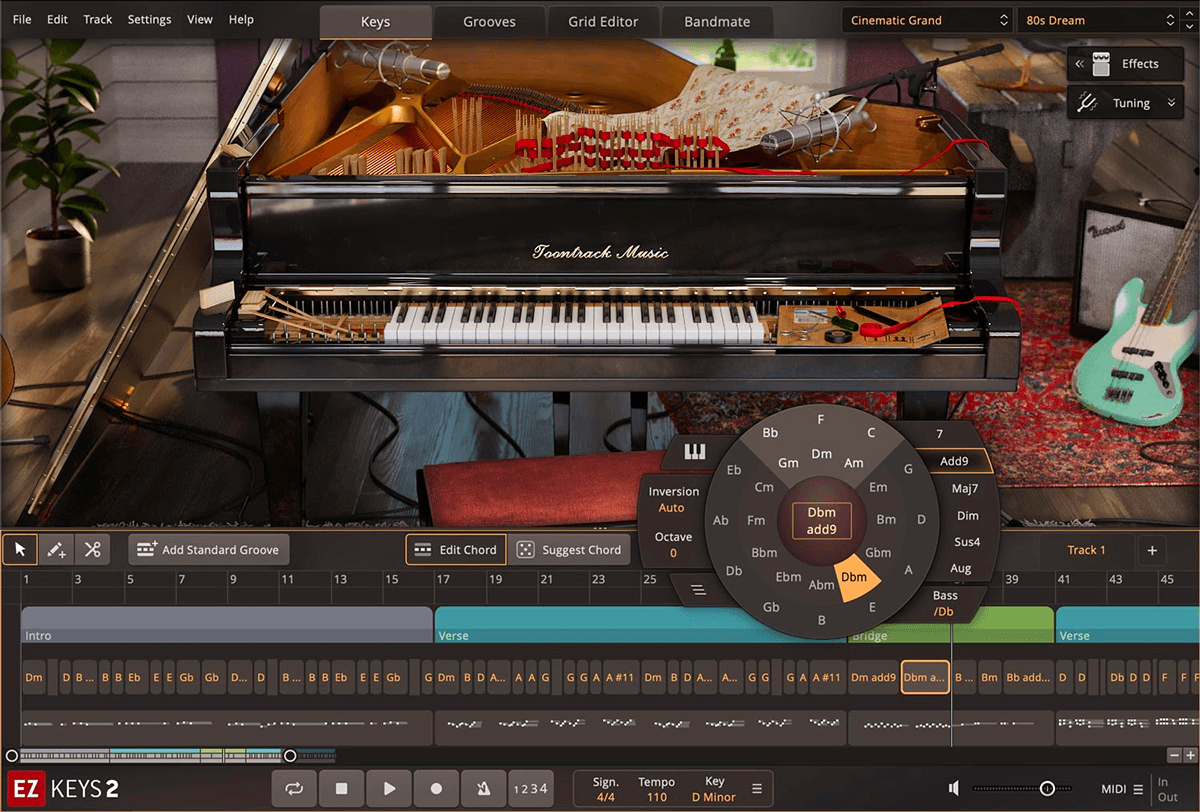The width and height of the screenshot is (1200, 812).
Task: Click the Tuning panel icon
Action: tap(1089, 102)
